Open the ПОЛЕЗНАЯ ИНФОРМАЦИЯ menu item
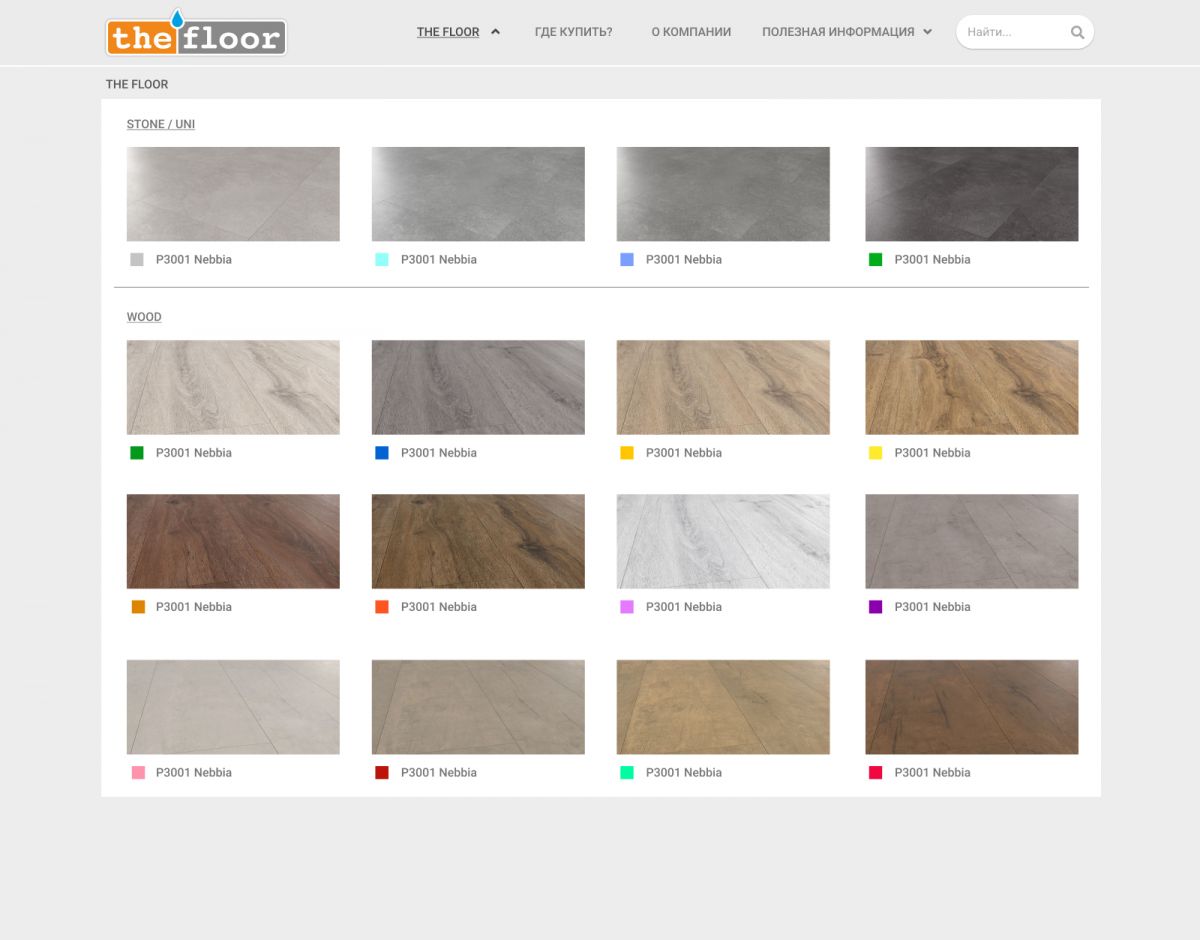Screen dimensions: 1200x940 point(838,32)
